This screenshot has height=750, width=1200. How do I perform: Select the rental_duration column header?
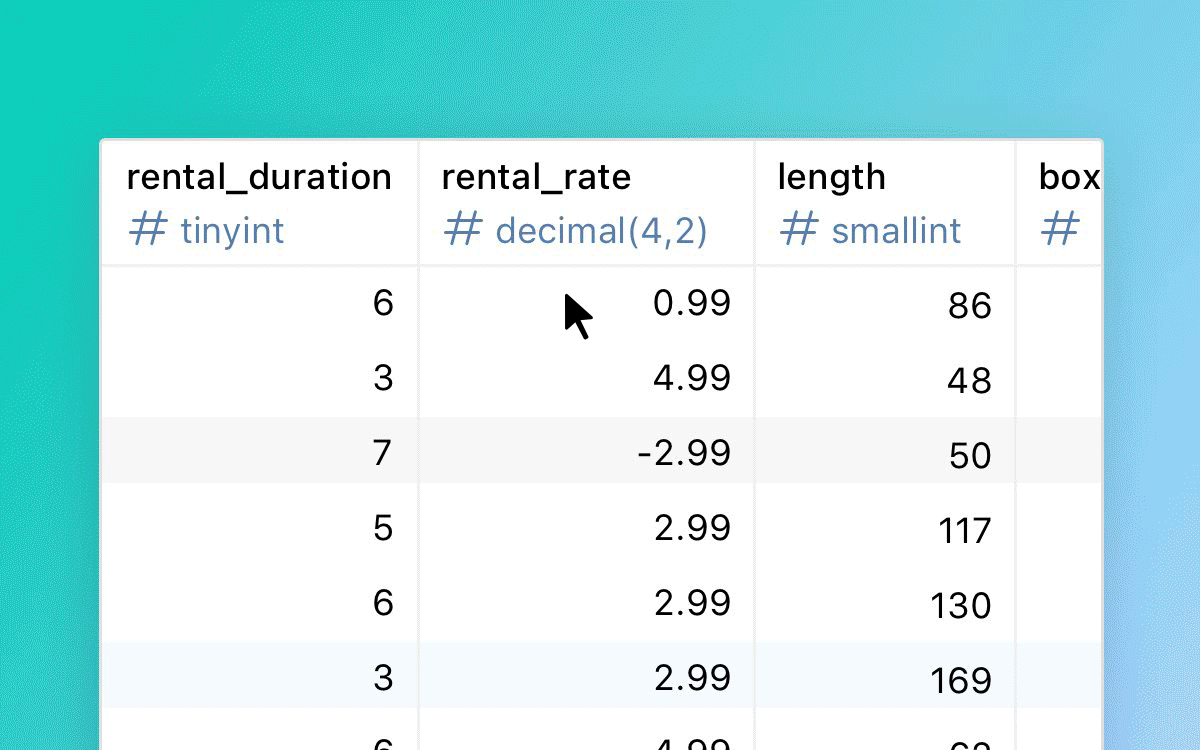[x=259, y=204]
